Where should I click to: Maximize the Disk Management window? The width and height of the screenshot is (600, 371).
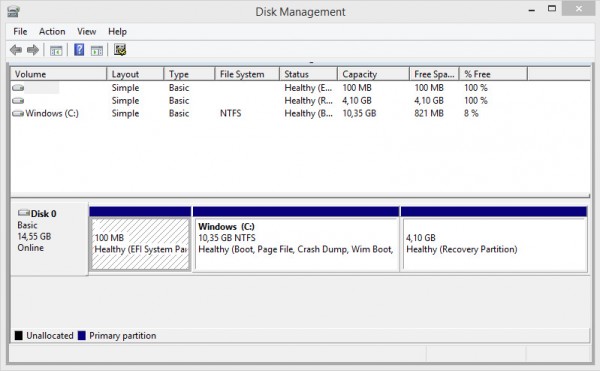[x=552, y=9]
